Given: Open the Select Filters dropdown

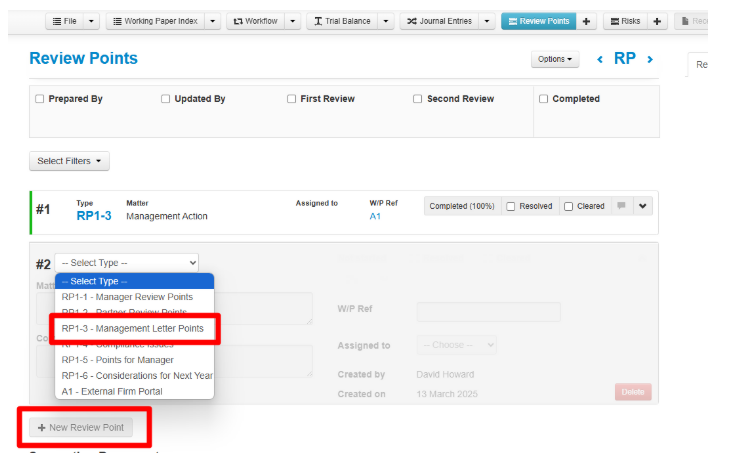Looking at the screenshot, I should tap(69, 161).
